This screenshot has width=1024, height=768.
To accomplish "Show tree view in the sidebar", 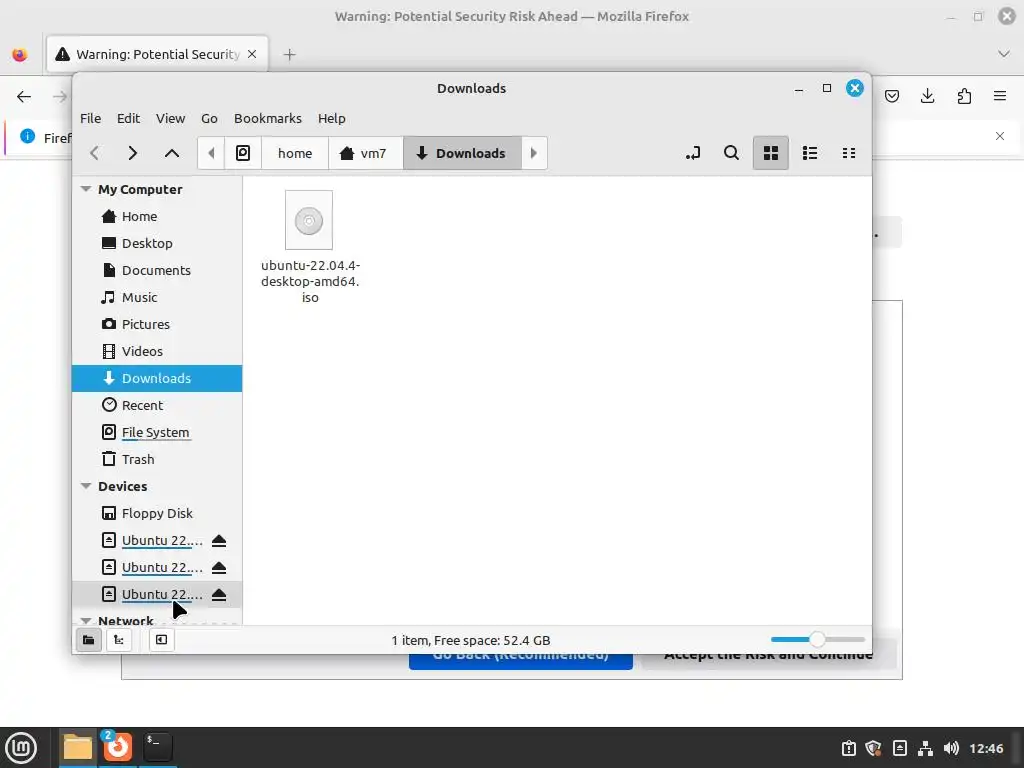I will pyautogui.click(x=119, y=640).
